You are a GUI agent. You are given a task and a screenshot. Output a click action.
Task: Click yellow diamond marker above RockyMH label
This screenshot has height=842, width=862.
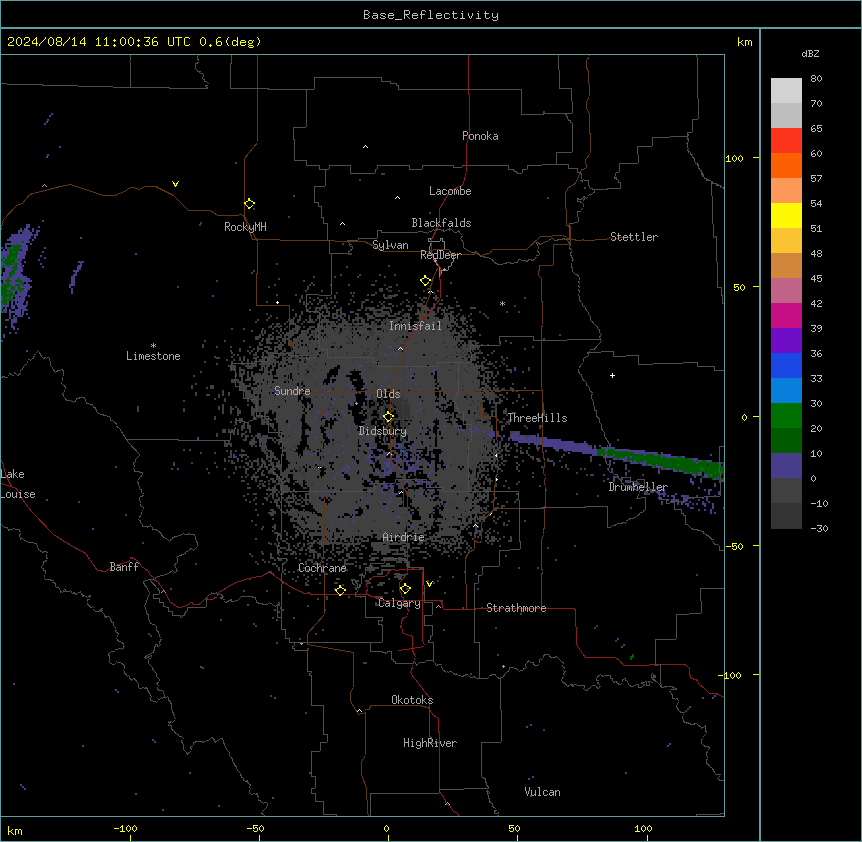(x=249, y=204)
